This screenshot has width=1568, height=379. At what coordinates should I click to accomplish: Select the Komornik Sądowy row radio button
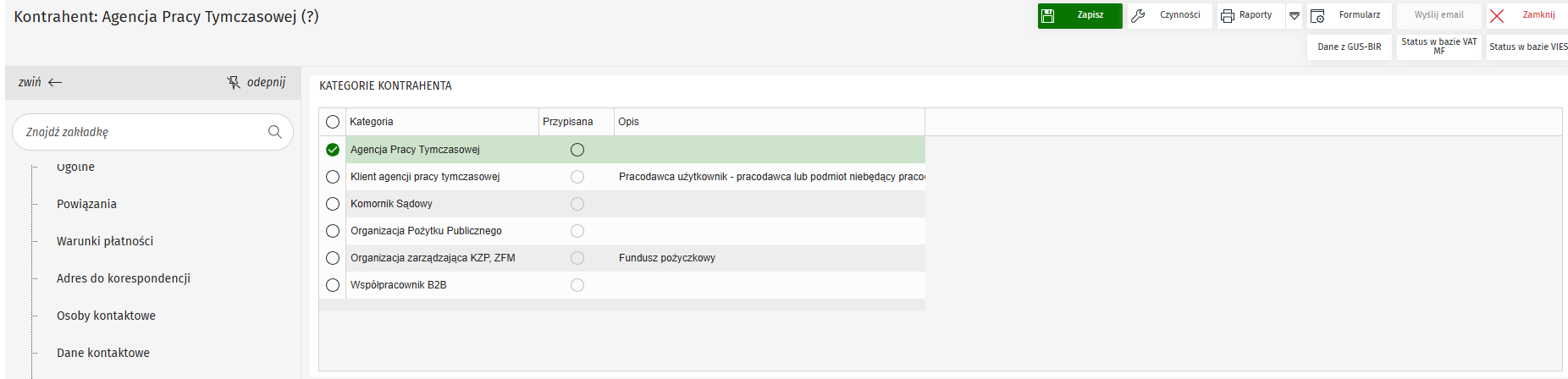click(x=333, y=204)
